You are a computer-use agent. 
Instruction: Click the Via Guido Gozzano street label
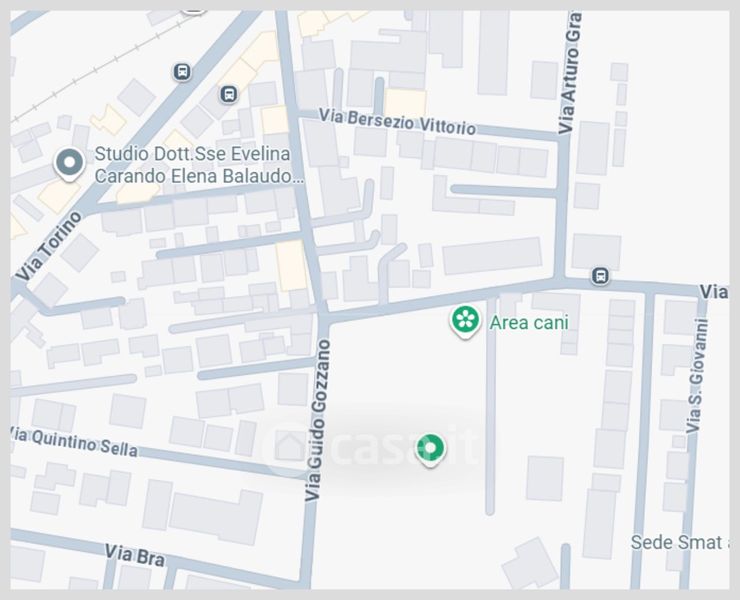317,420
